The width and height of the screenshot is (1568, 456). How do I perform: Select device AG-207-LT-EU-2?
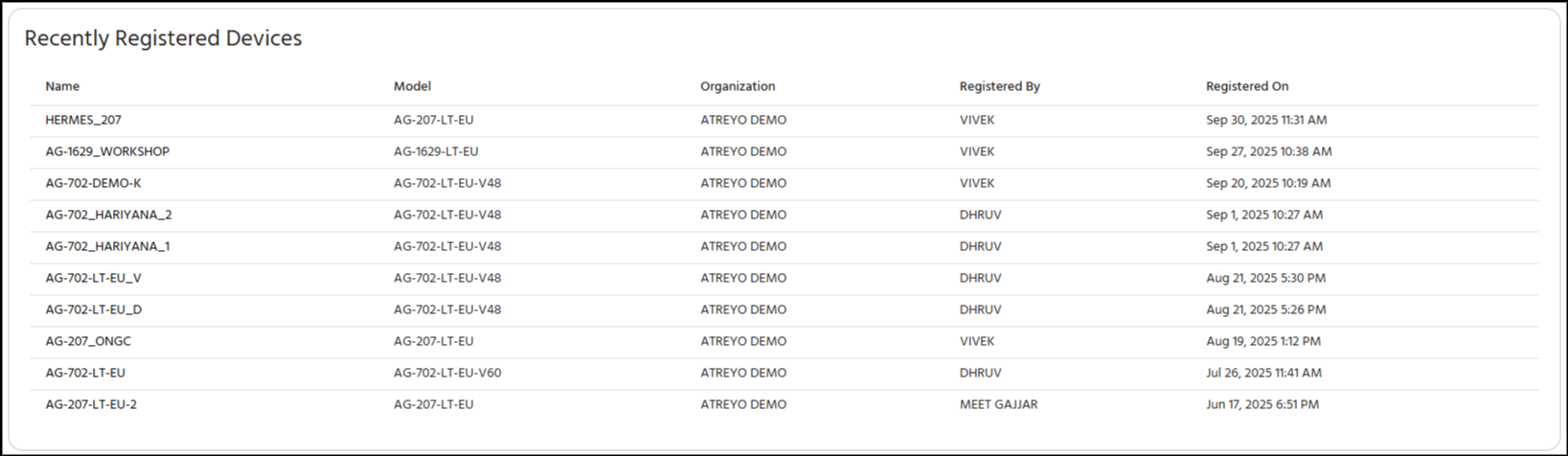91,405
